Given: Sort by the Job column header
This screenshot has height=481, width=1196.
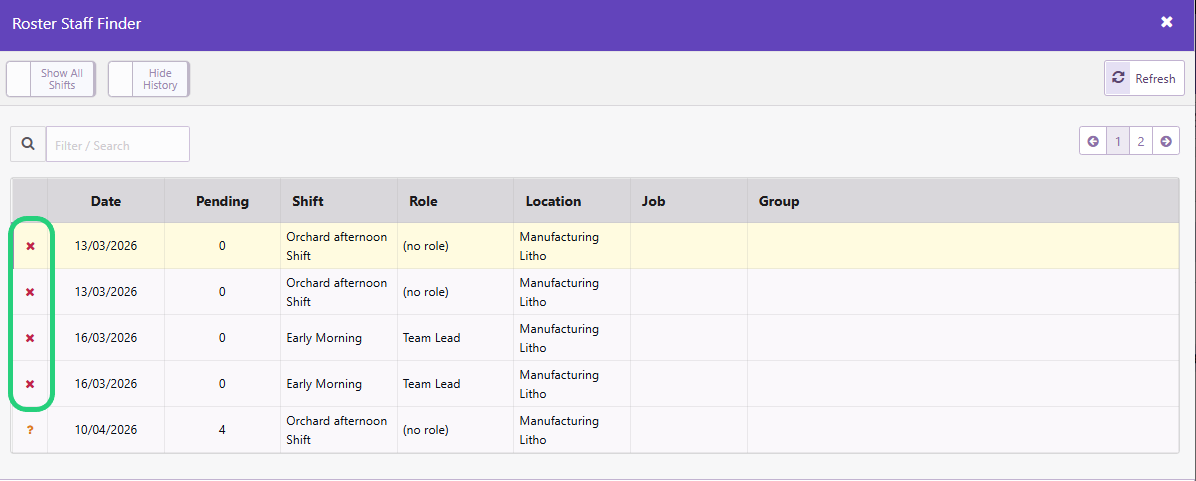Looking at the screenshot, I should tap(689, 202).
